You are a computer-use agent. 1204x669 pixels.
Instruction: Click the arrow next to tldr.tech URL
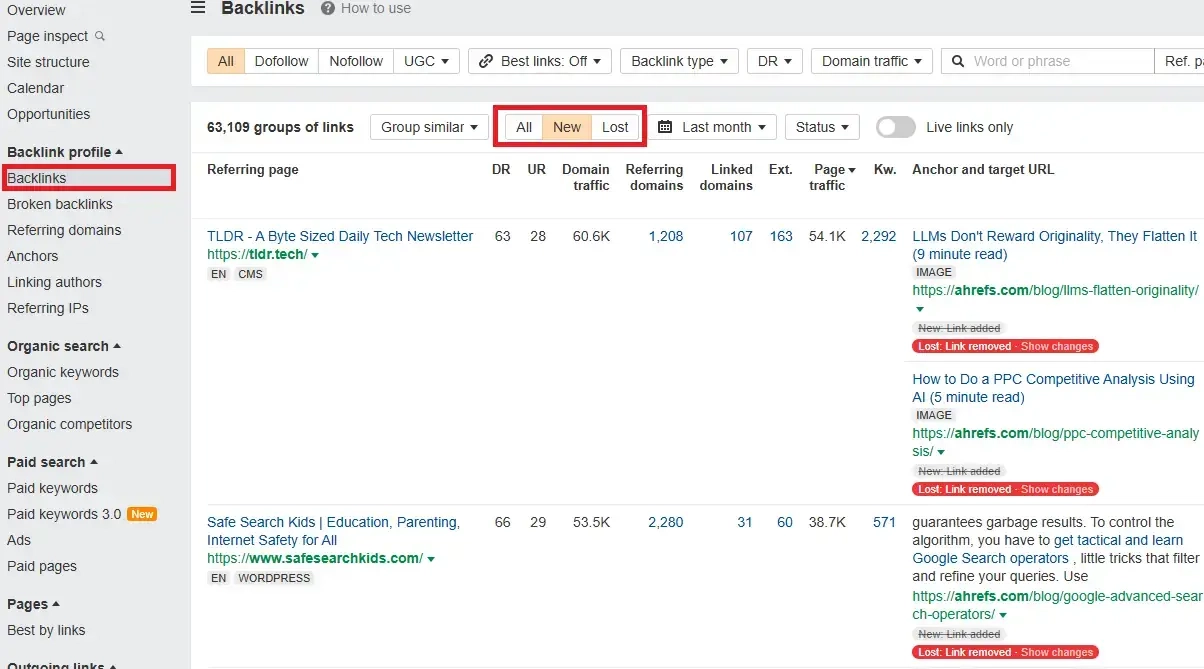[316, 255]
